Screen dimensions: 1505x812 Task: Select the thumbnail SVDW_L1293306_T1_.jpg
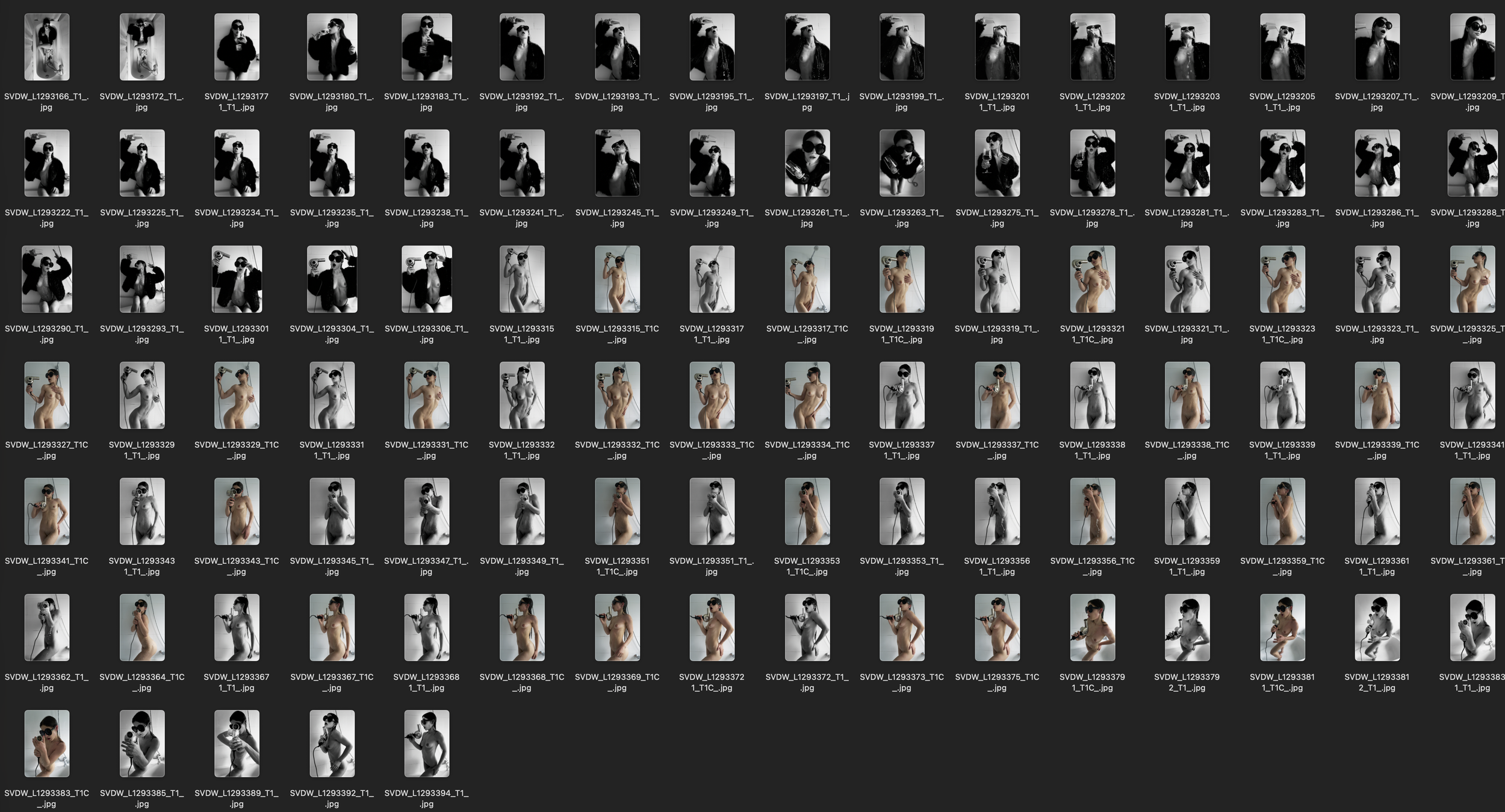[x=426, y=279]
